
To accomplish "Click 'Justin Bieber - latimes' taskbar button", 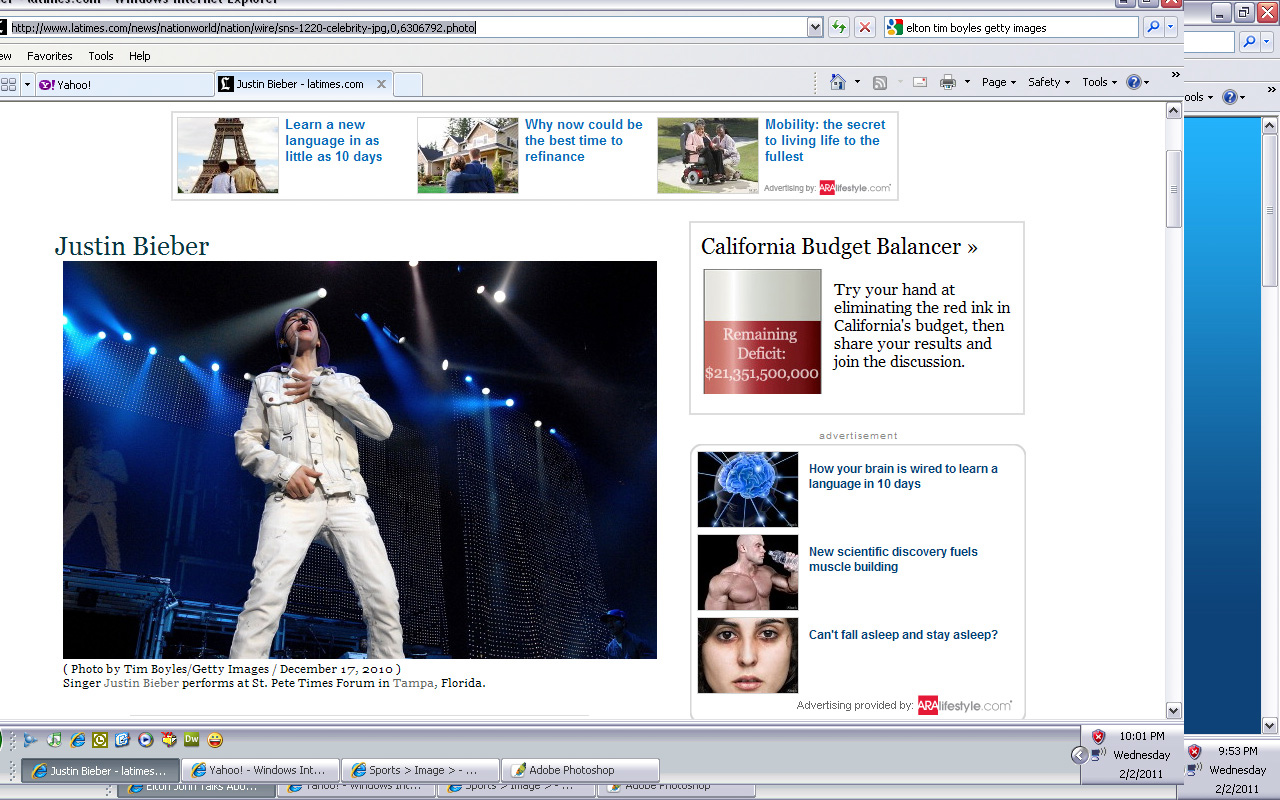I will pyautogui.click(x=101, y=770).
